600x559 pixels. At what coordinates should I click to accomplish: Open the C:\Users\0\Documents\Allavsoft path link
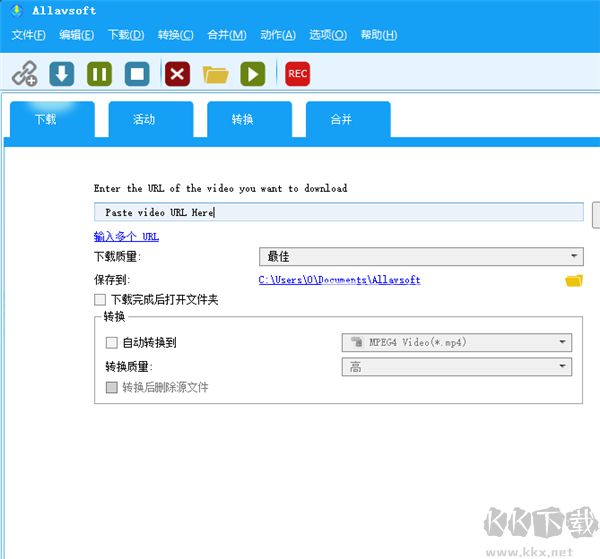click(x=339, y=281)
